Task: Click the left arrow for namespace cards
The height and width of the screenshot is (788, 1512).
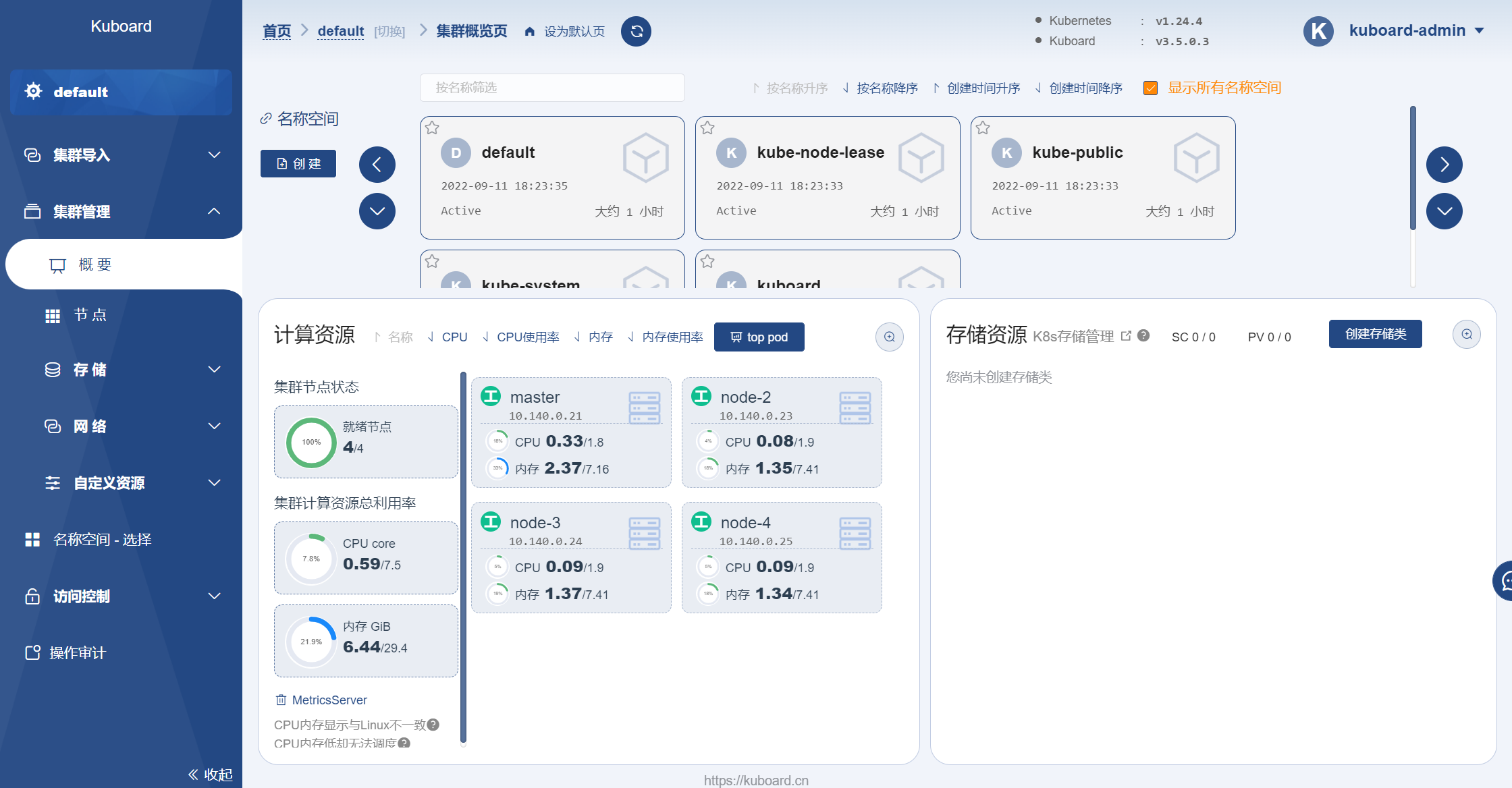Action: click(377, 165)
